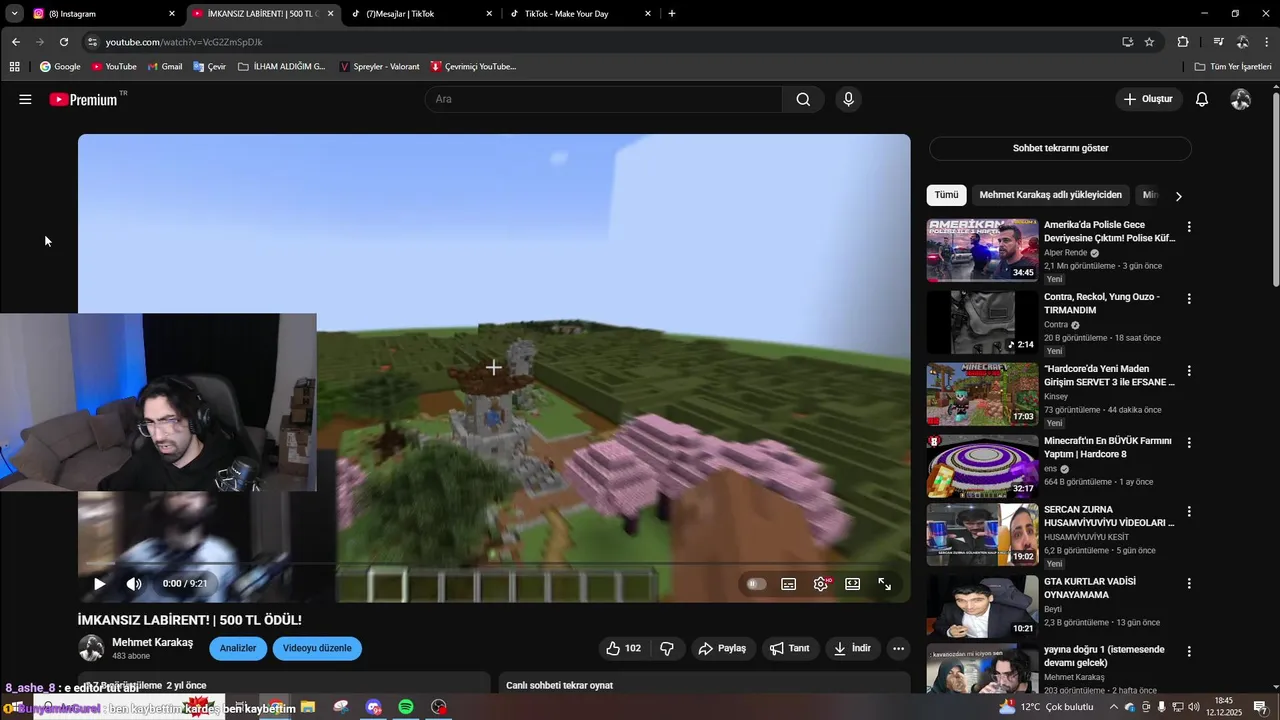Image resolution: width=1280 pixels, height=720 pixels.
Task: Play the video
Action: [x=99, y=584]
